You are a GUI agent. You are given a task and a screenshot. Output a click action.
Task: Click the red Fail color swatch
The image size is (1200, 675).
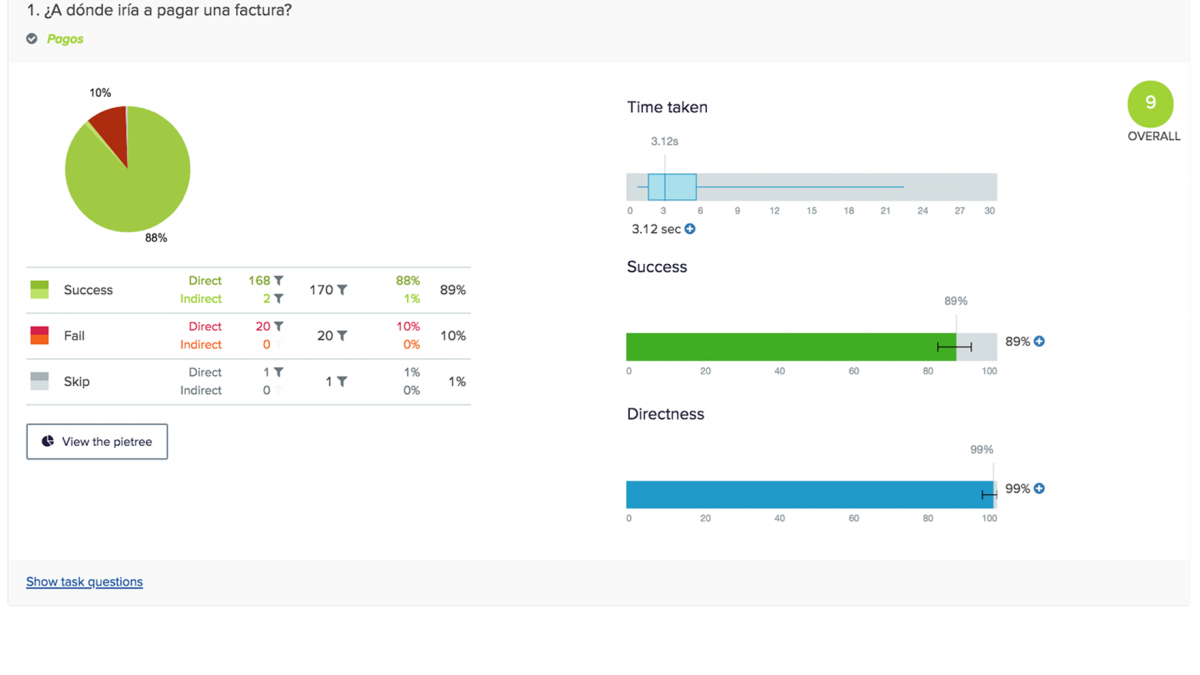pyautogui.click(x=39, y=336)
